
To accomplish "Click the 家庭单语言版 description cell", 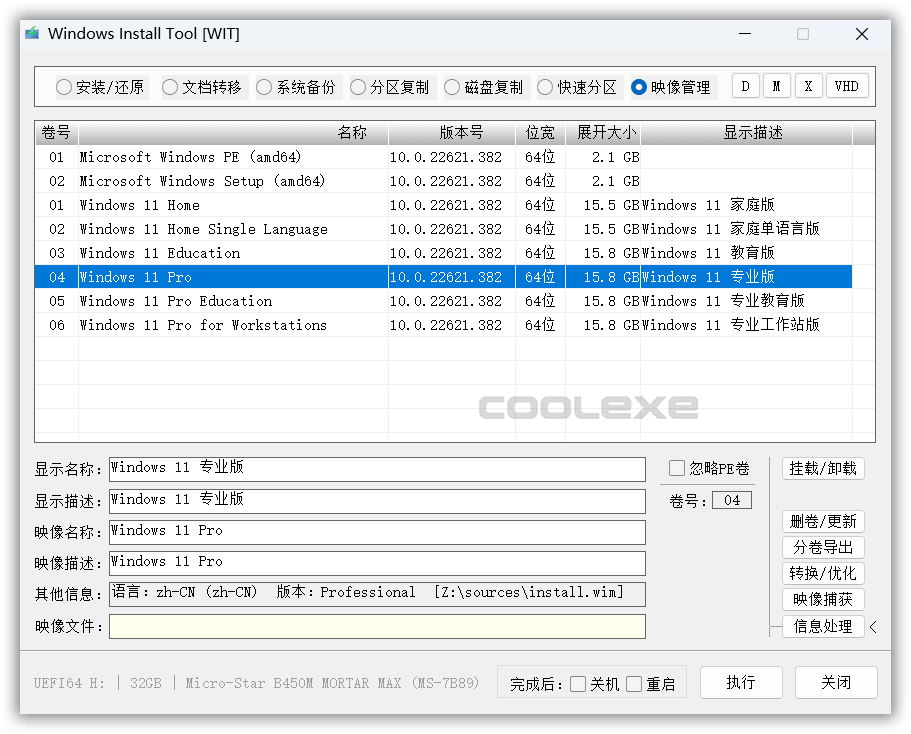I will click(x=747, y=229).
